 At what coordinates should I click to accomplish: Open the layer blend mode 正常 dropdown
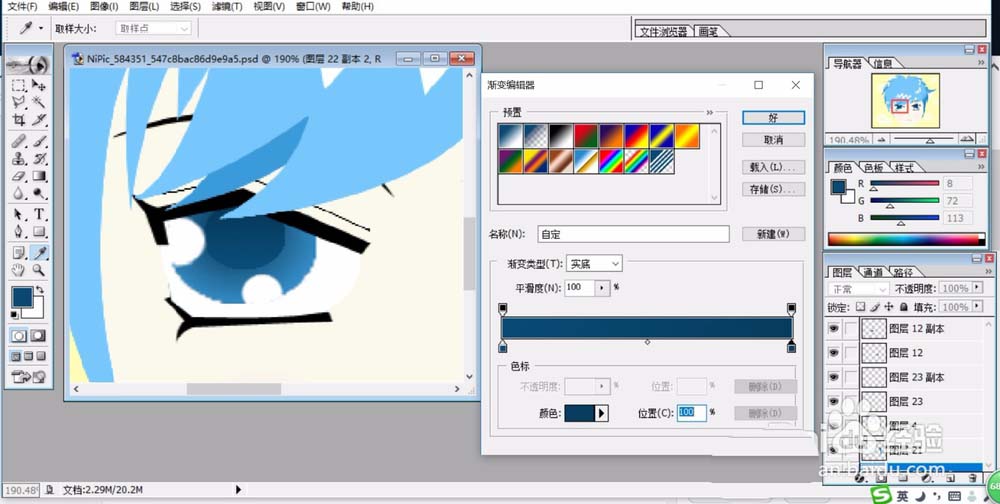tap(857, 289)
